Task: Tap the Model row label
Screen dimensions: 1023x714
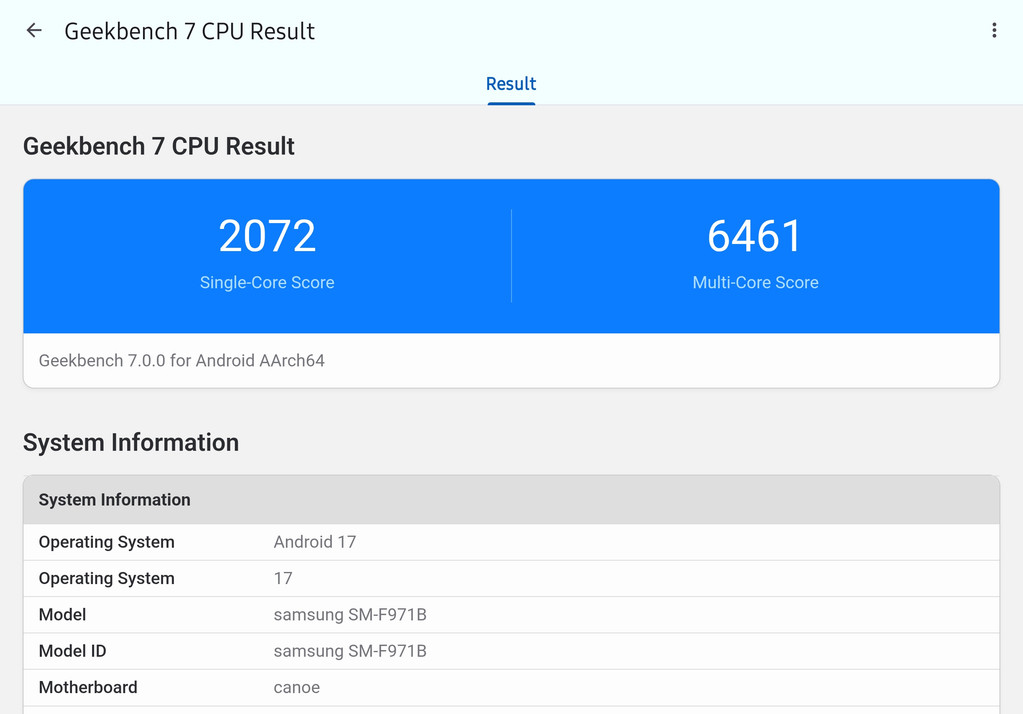Action: [62, 615]
